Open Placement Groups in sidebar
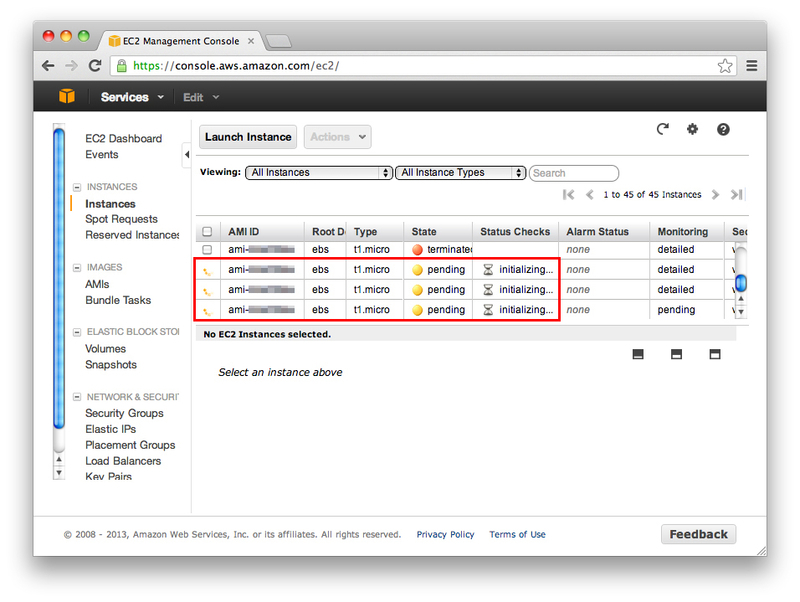The height and width of the screenshot is (602, 800). (x=130, y=445)
